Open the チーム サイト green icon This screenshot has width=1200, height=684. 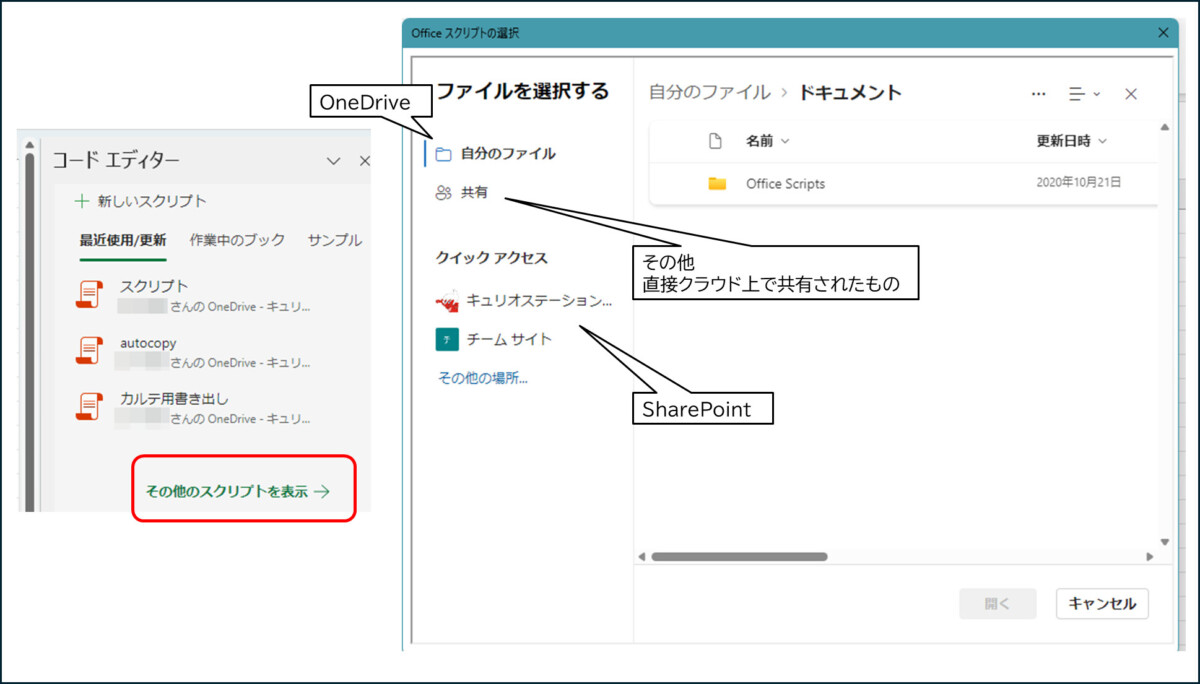point(447,339)
